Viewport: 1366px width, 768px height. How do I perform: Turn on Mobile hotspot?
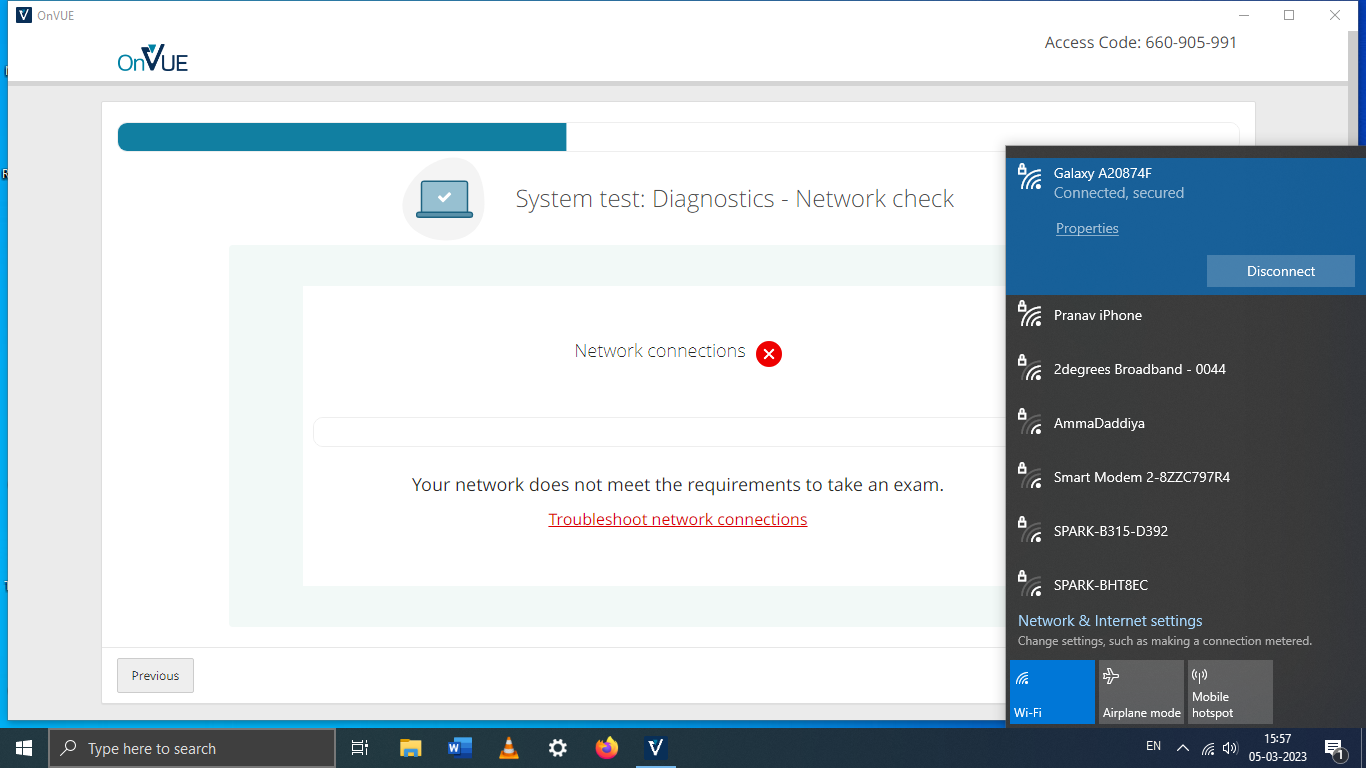(1229, 691)
